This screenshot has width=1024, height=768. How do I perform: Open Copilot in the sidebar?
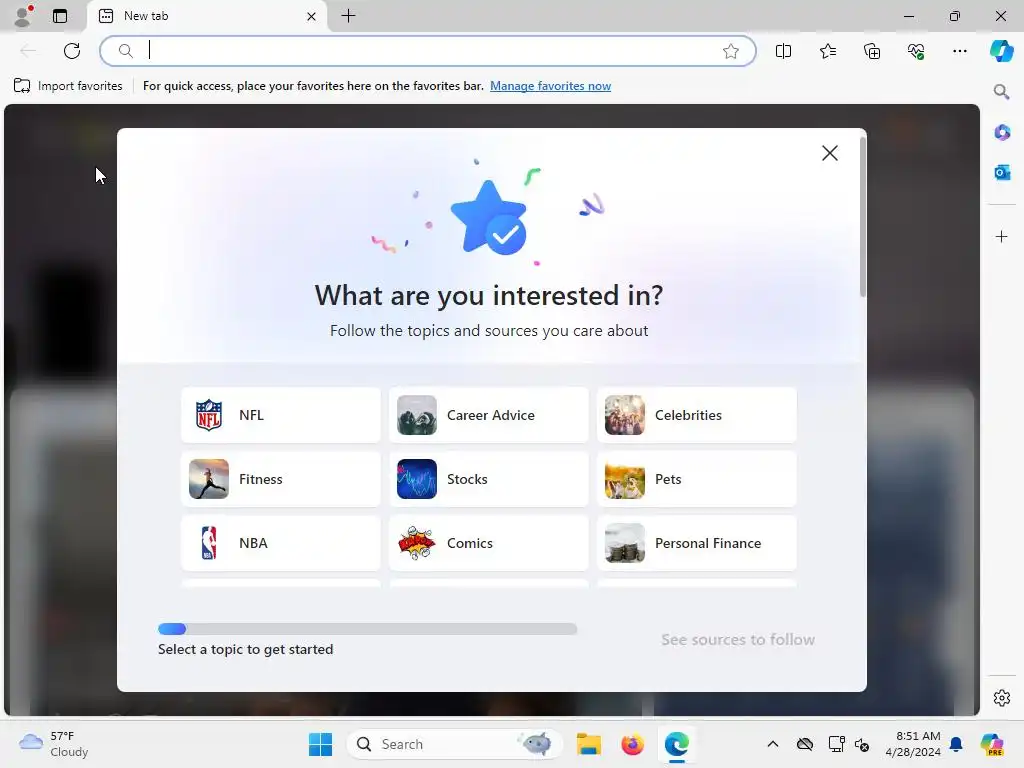tap(1001, 51)
